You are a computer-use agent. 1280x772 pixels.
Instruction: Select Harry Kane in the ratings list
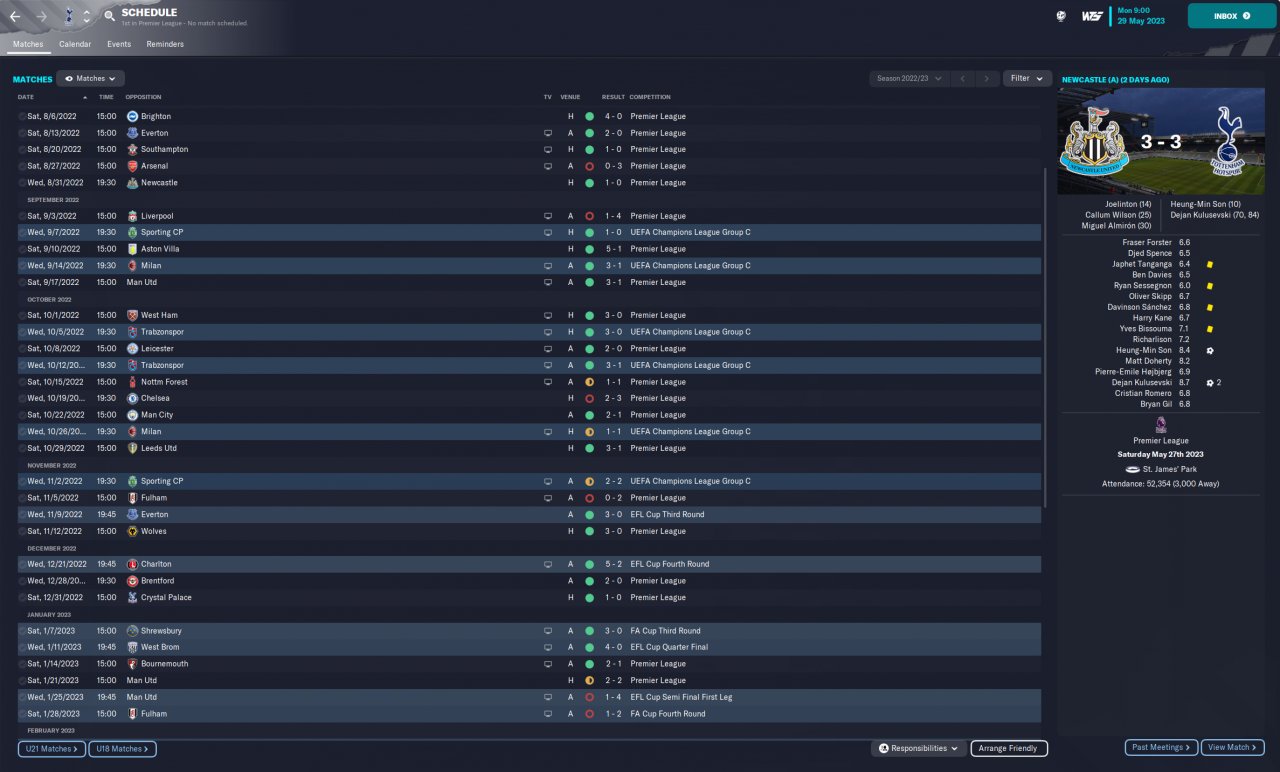tap(1151, 318)
